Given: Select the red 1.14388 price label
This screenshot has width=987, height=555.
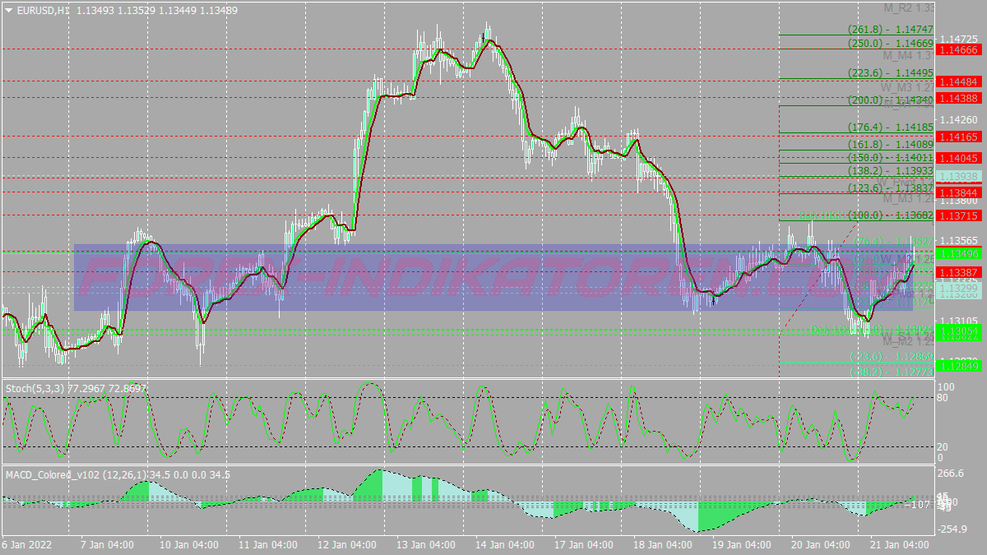Looking at the screenshot, I should pyautogui.click(x=959, y=98).
